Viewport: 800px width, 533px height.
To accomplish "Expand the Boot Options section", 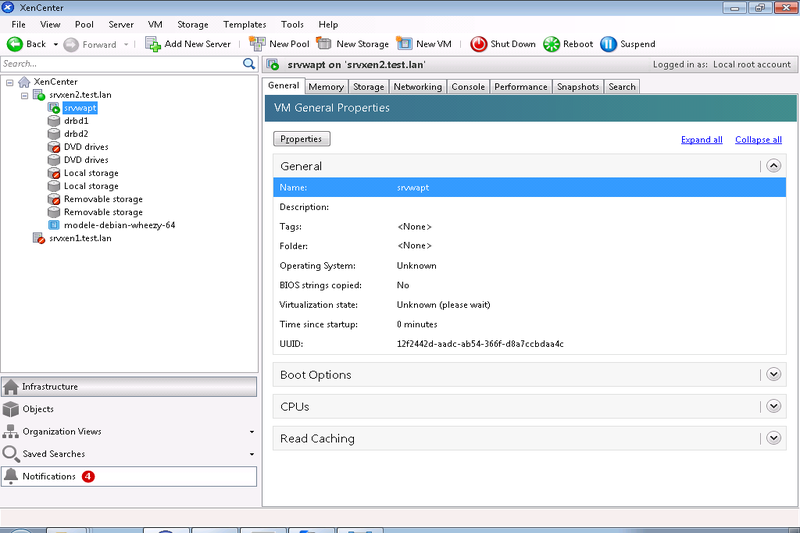I will (773, 374).
